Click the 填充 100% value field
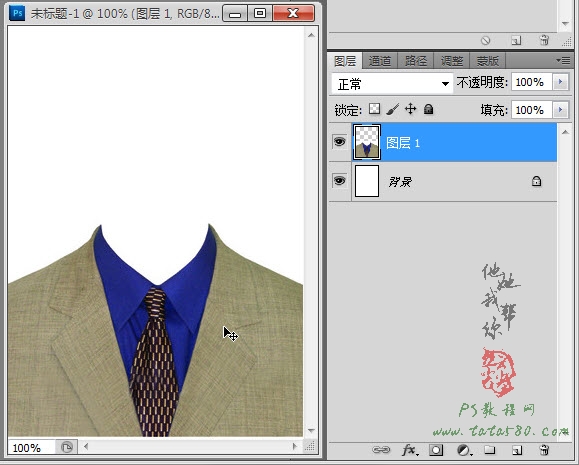 coord(531,110)
